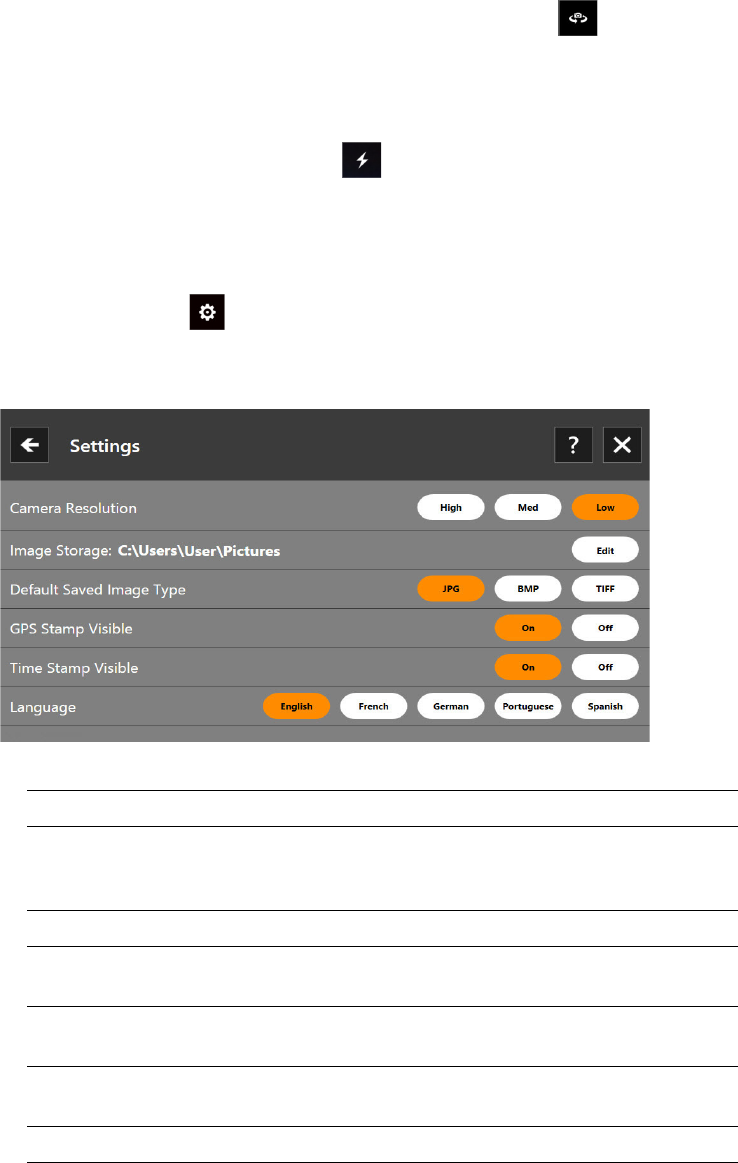Image resolution: width=738 pixels, height=1163 pixels.
Task: Set Camera Resolution to High
Action: (x=451, y=507)
